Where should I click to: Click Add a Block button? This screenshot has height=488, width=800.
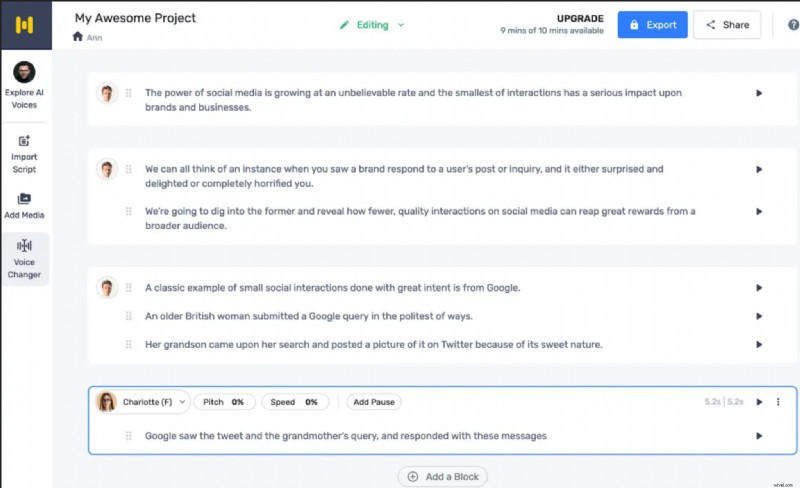click(x=442, y=477)
